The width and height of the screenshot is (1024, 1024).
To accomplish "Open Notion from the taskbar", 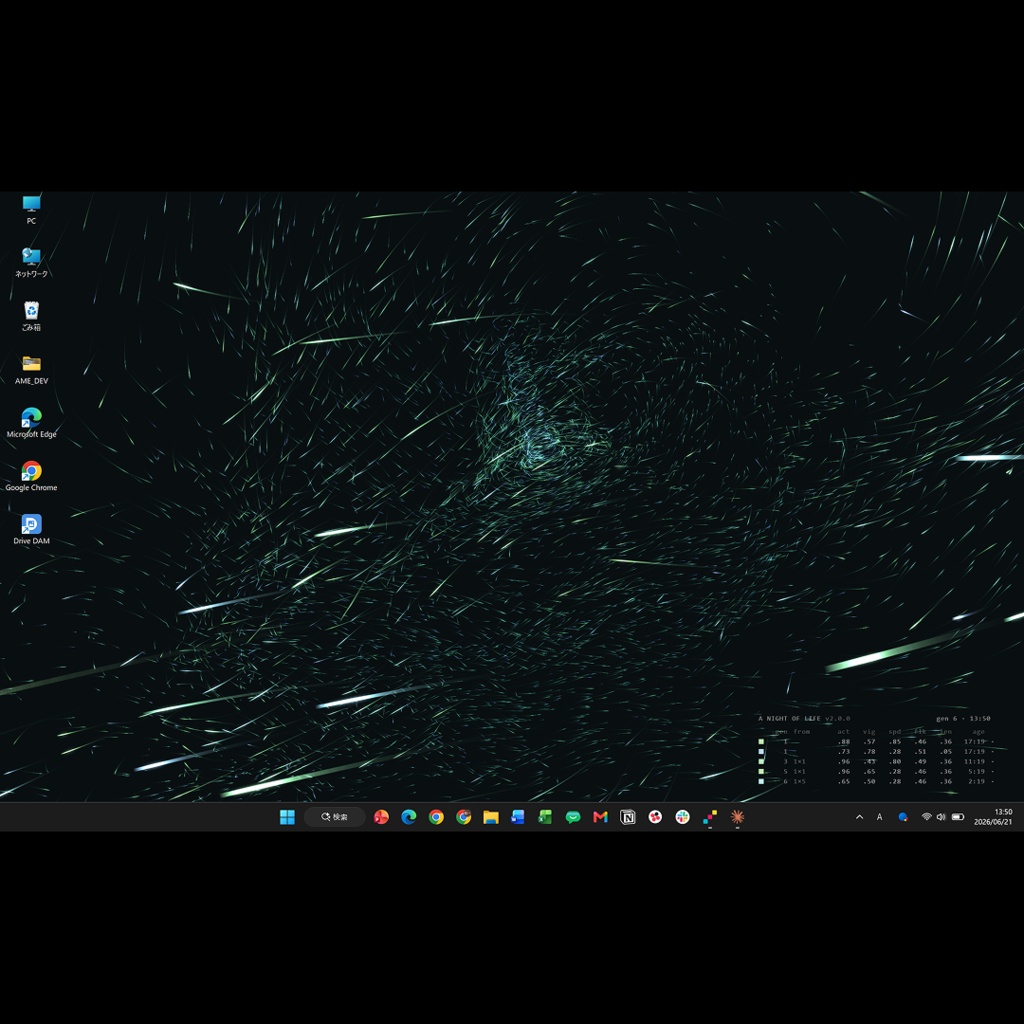I will pyautogui.click(x=628, y=817).
